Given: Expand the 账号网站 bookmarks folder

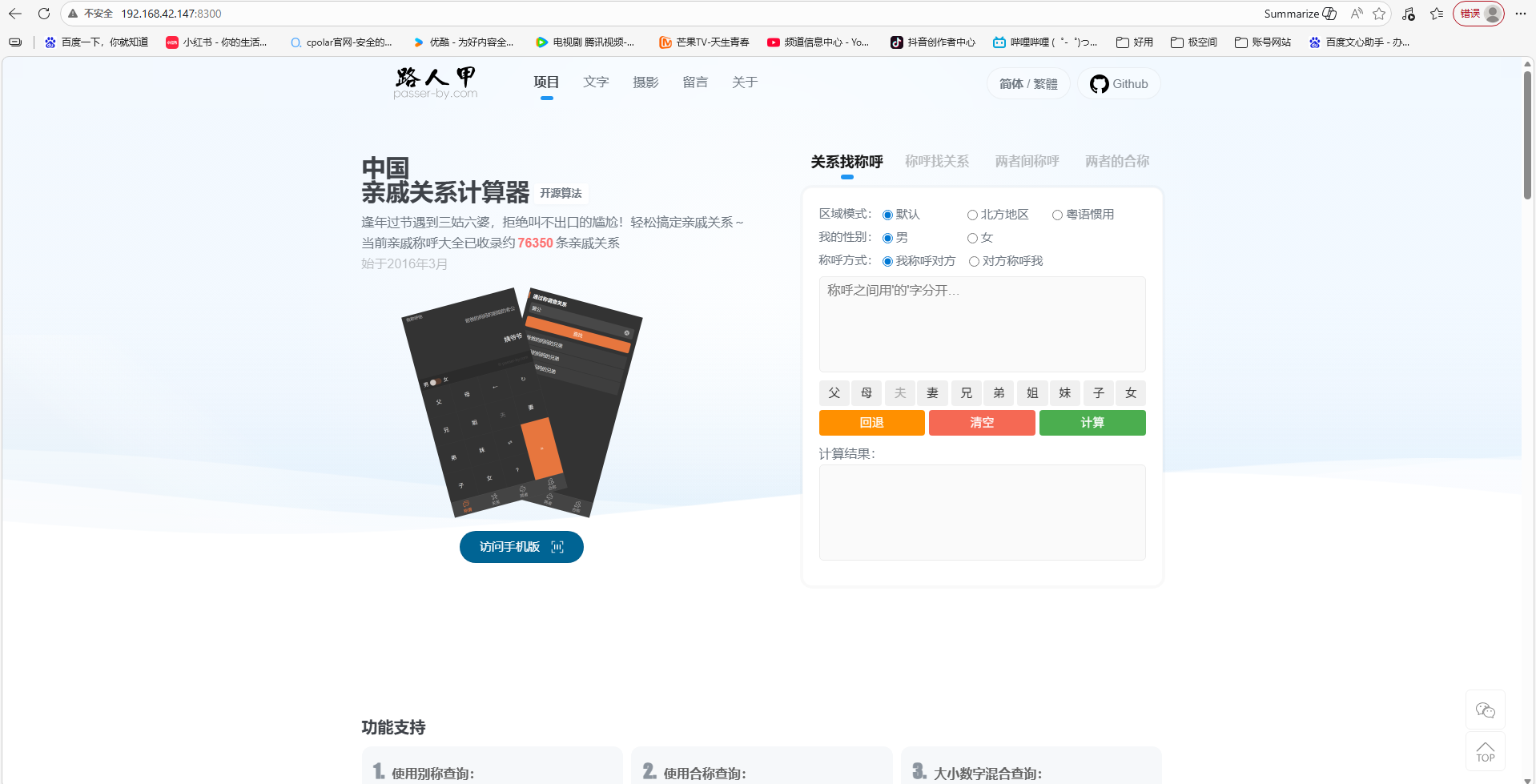Looking at the screenshot, I should (x=1263, y=42).
